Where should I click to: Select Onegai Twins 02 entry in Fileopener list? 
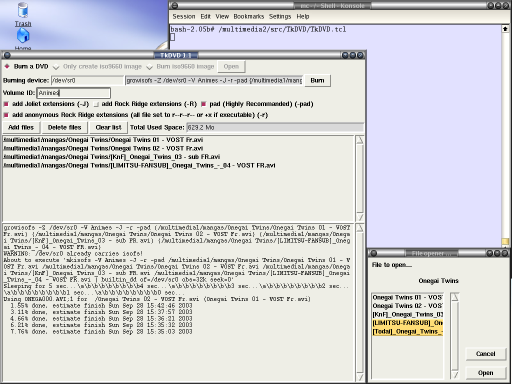pos(407,306)
